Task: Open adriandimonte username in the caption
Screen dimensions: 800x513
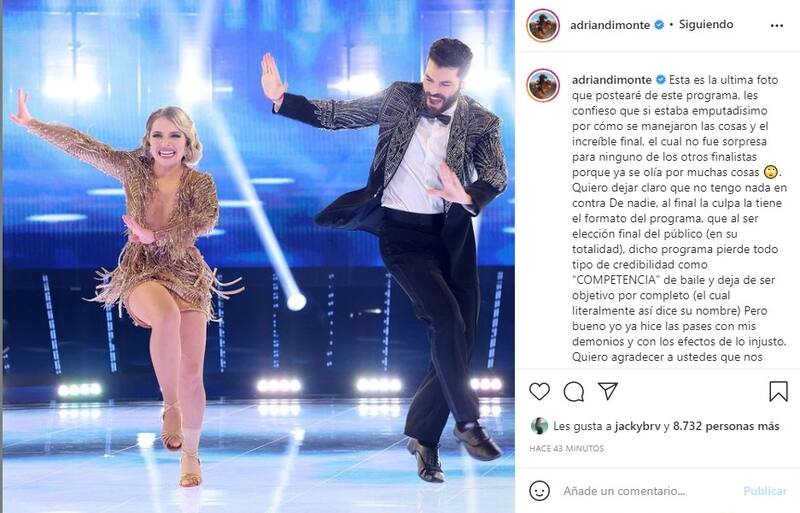Action: [612, 80]
